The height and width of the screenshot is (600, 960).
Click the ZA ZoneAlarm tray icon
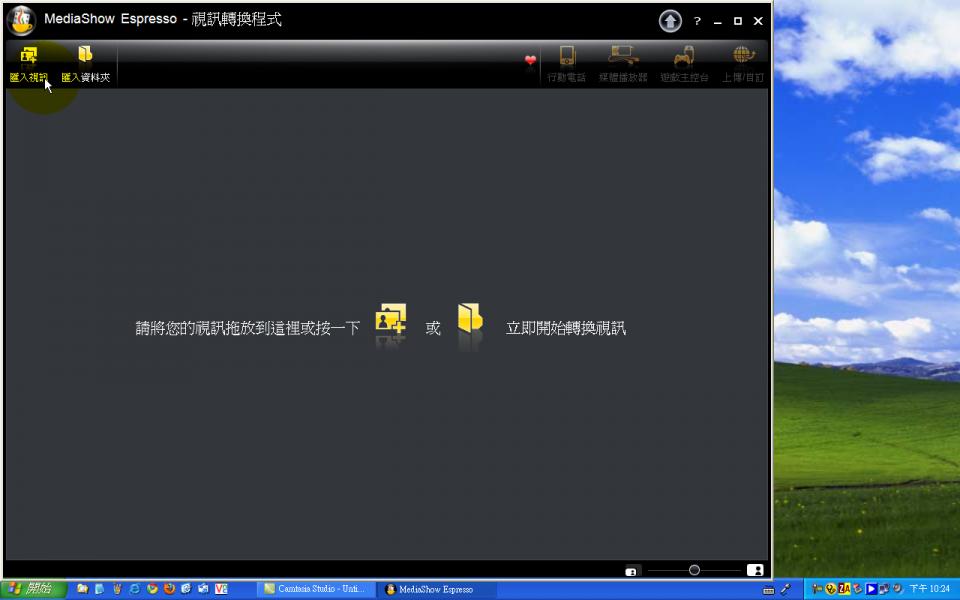844,589
